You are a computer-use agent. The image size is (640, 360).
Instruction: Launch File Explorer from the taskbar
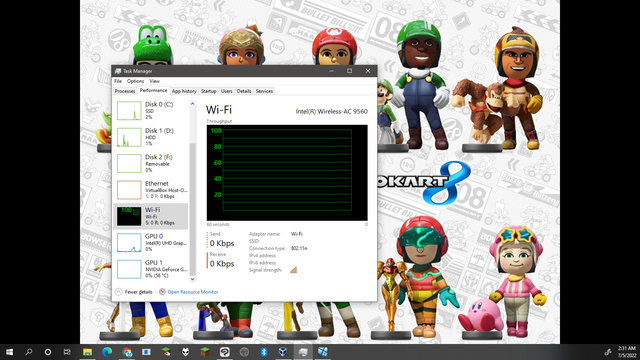(87, 352)
